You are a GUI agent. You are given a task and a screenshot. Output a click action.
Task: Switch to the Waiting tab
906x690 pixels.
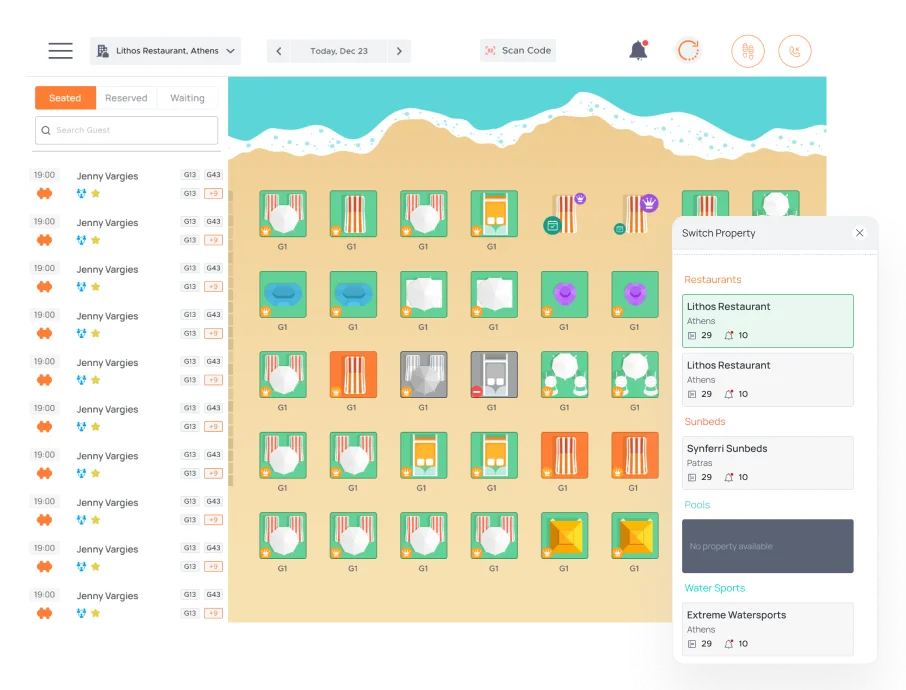click(x=187, y=98)
